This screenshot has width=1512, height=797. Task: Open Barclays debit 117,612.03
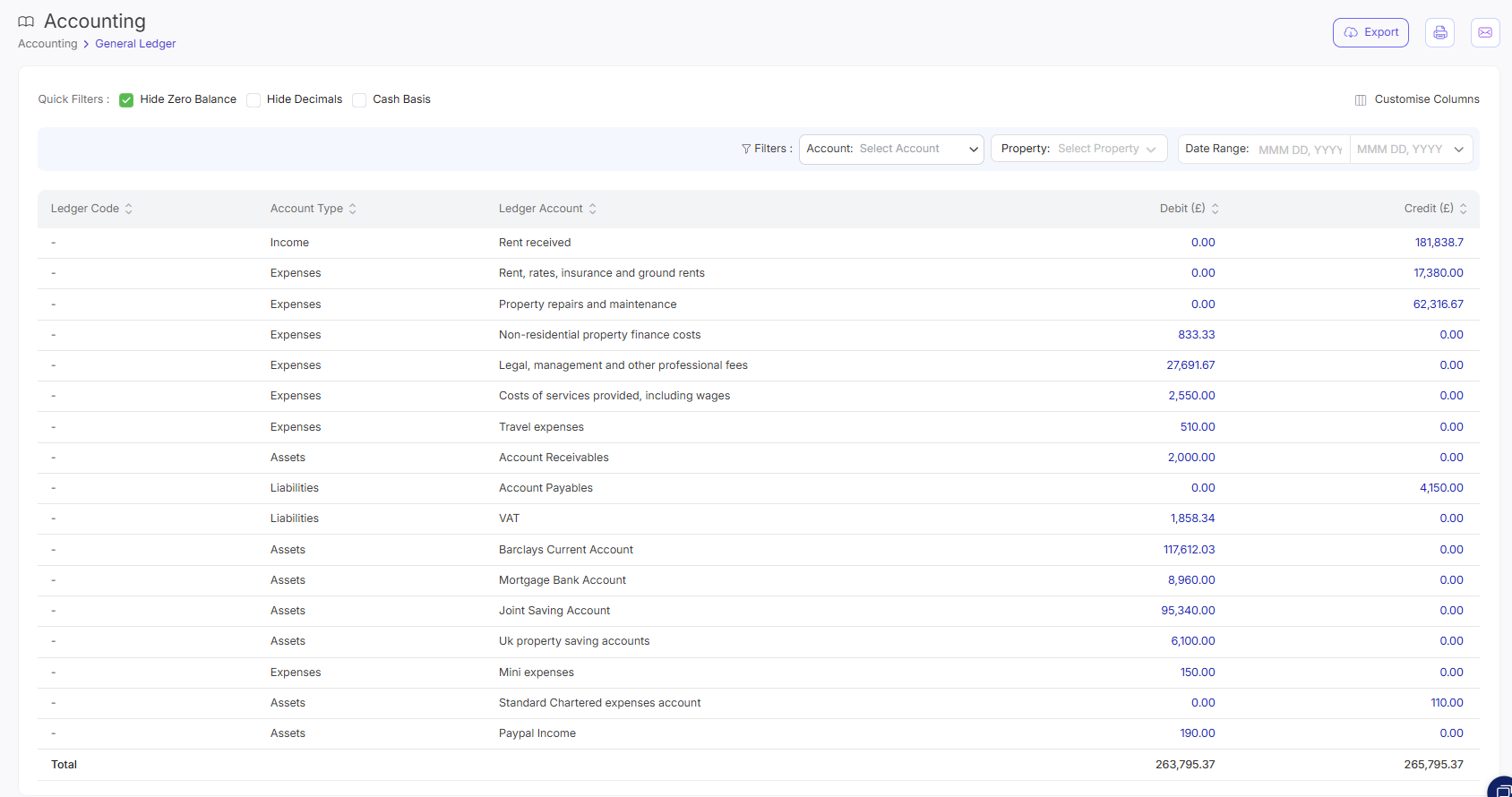tap(1189, 550)
